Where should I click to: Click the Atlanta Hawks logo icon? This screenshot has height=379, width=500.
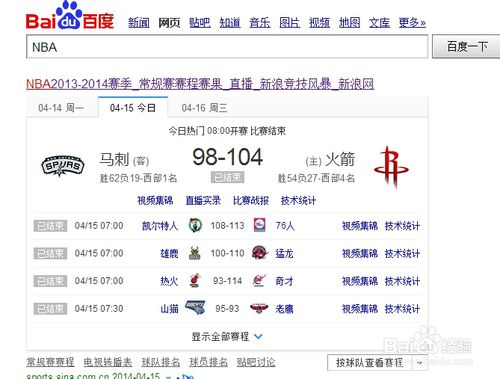click(259, 308)
